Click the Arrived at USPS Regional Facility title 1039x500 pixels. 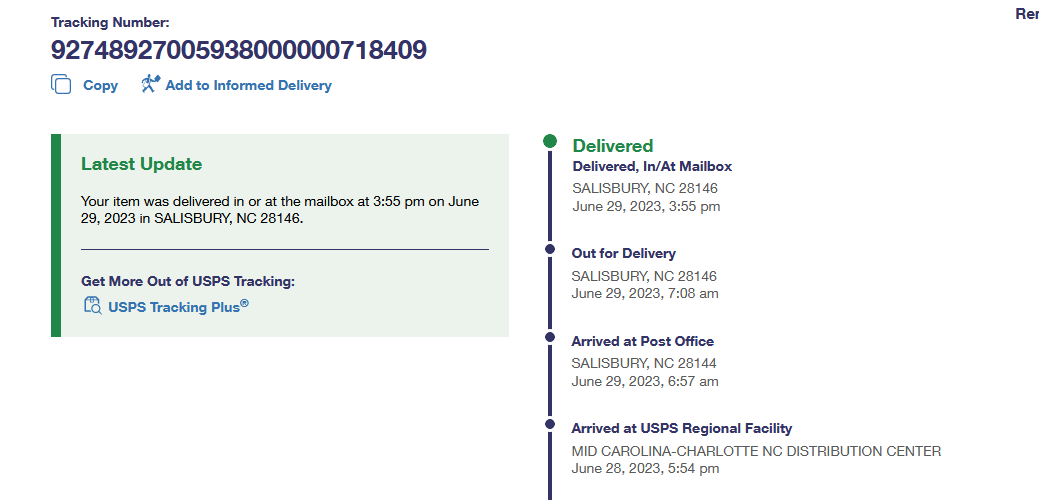pyautogui.click(x=681, y=429)
